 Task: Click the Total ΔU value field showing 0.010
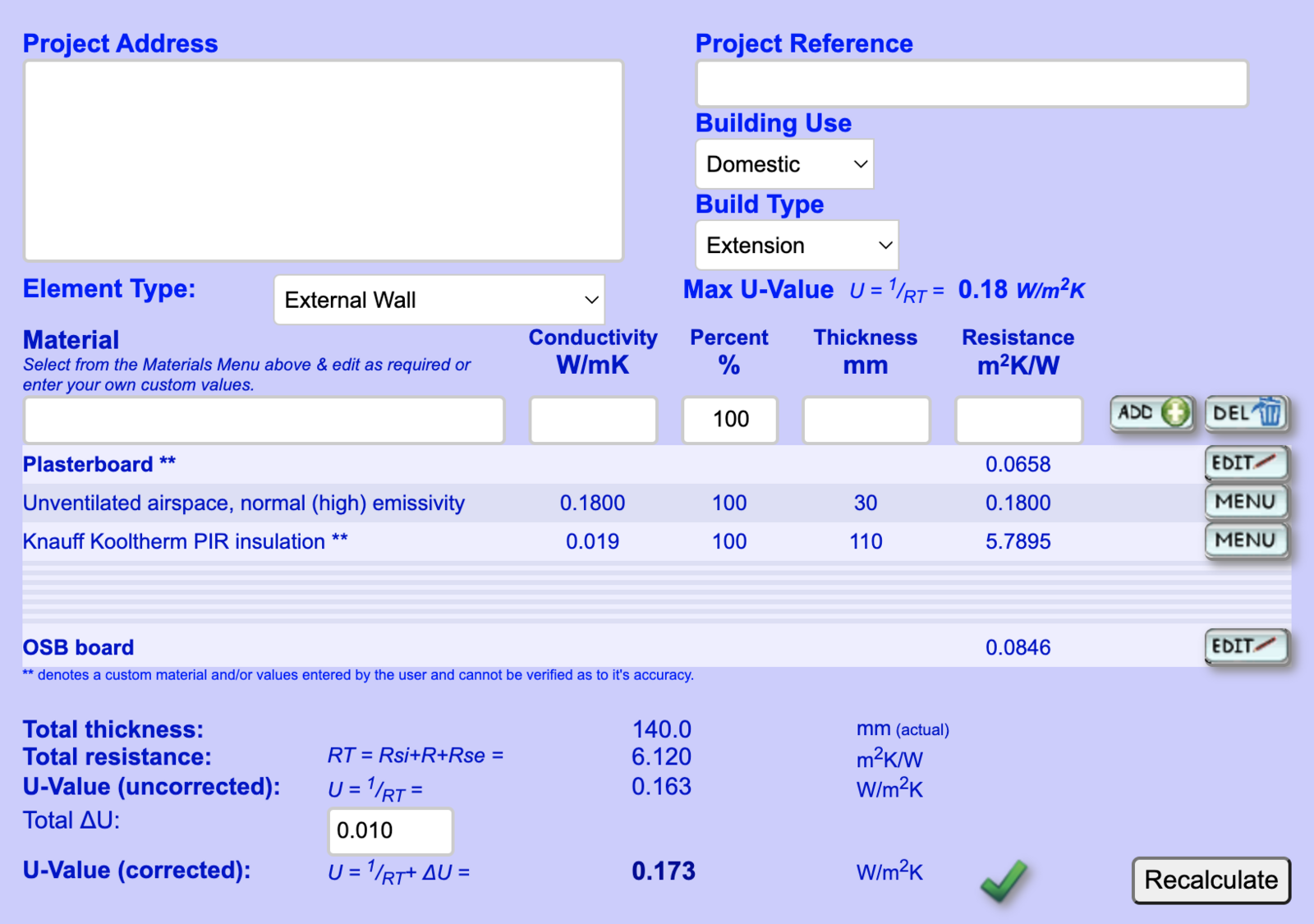pyautogui.click(x=390, y=831)
